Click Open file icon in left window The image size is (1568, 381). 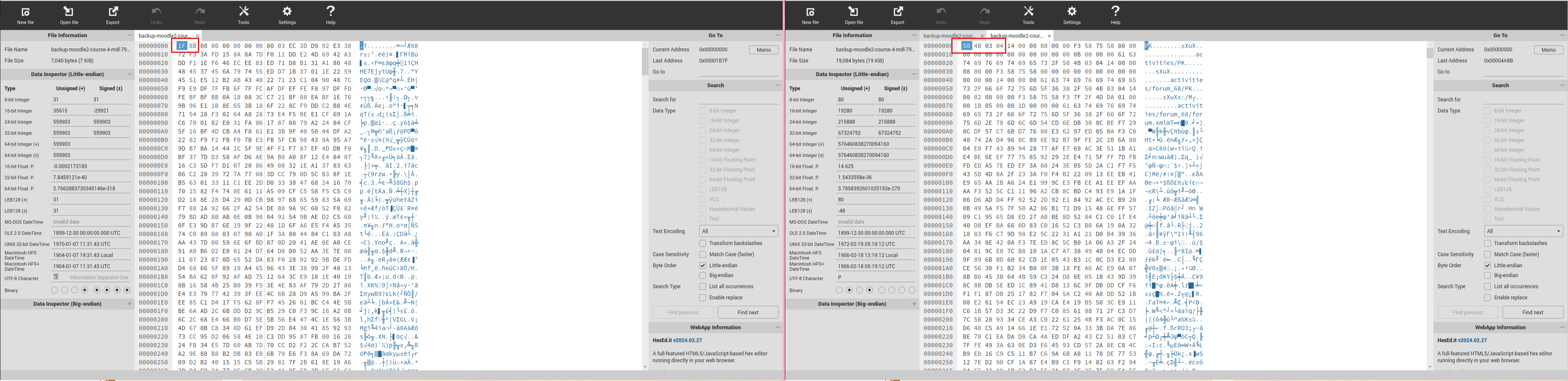click(x=69, y=12)
